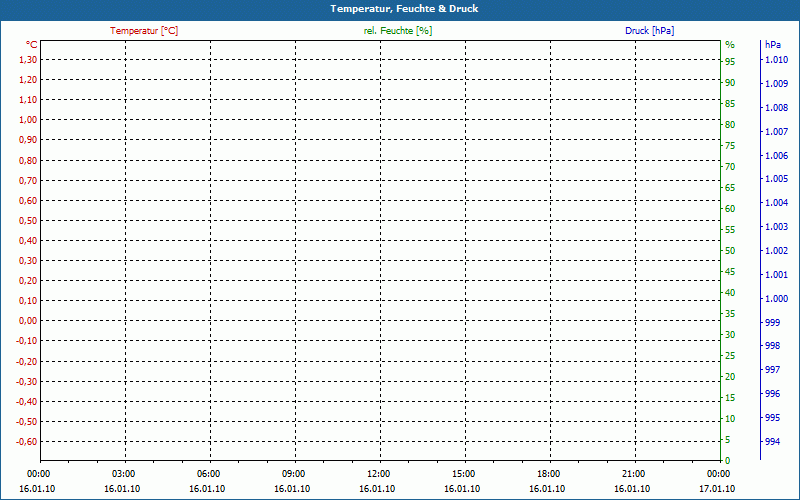Select the red 'Temperatur [°C]' legend label
The width and height of the screenshot is (800, 500).
point(144,31)
